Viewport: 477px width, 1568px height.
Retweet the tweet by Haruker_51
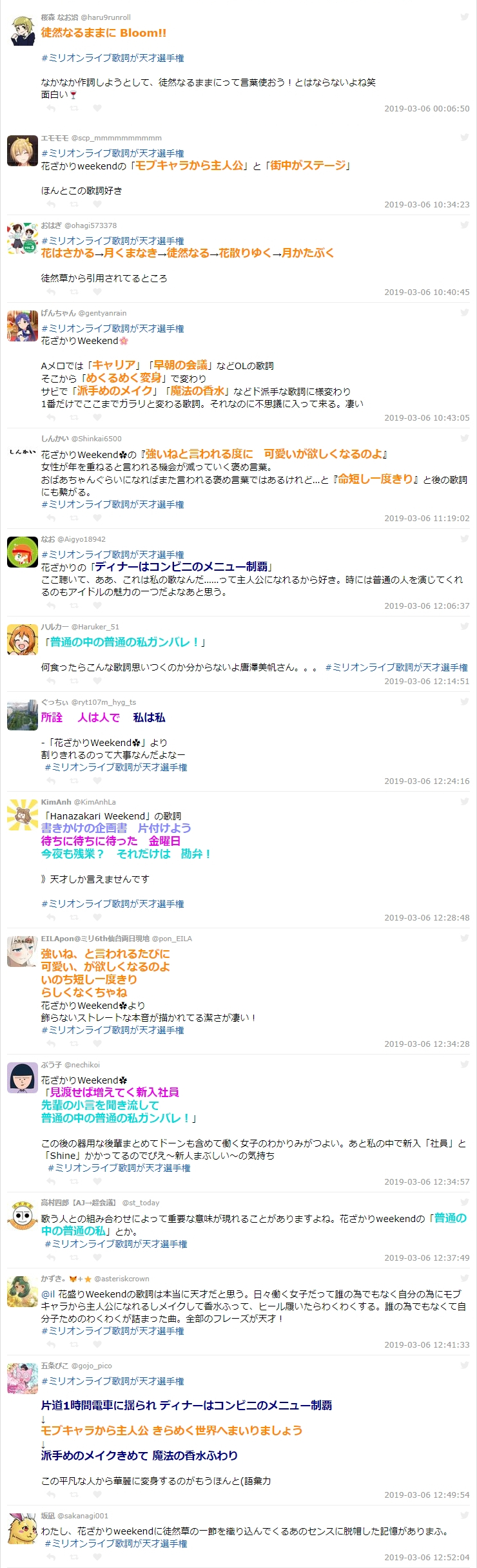pos(74,681)
